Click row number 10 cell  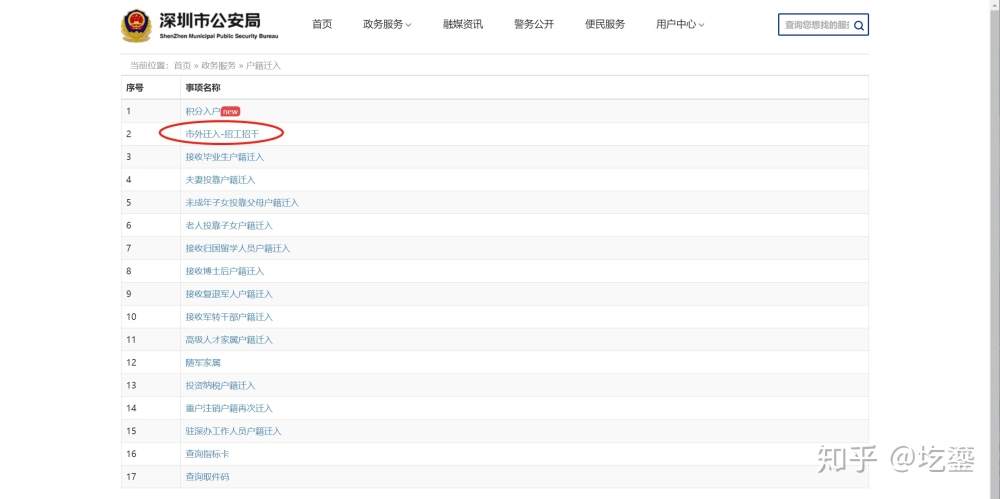pyautogui.click(x=151, y=317)
